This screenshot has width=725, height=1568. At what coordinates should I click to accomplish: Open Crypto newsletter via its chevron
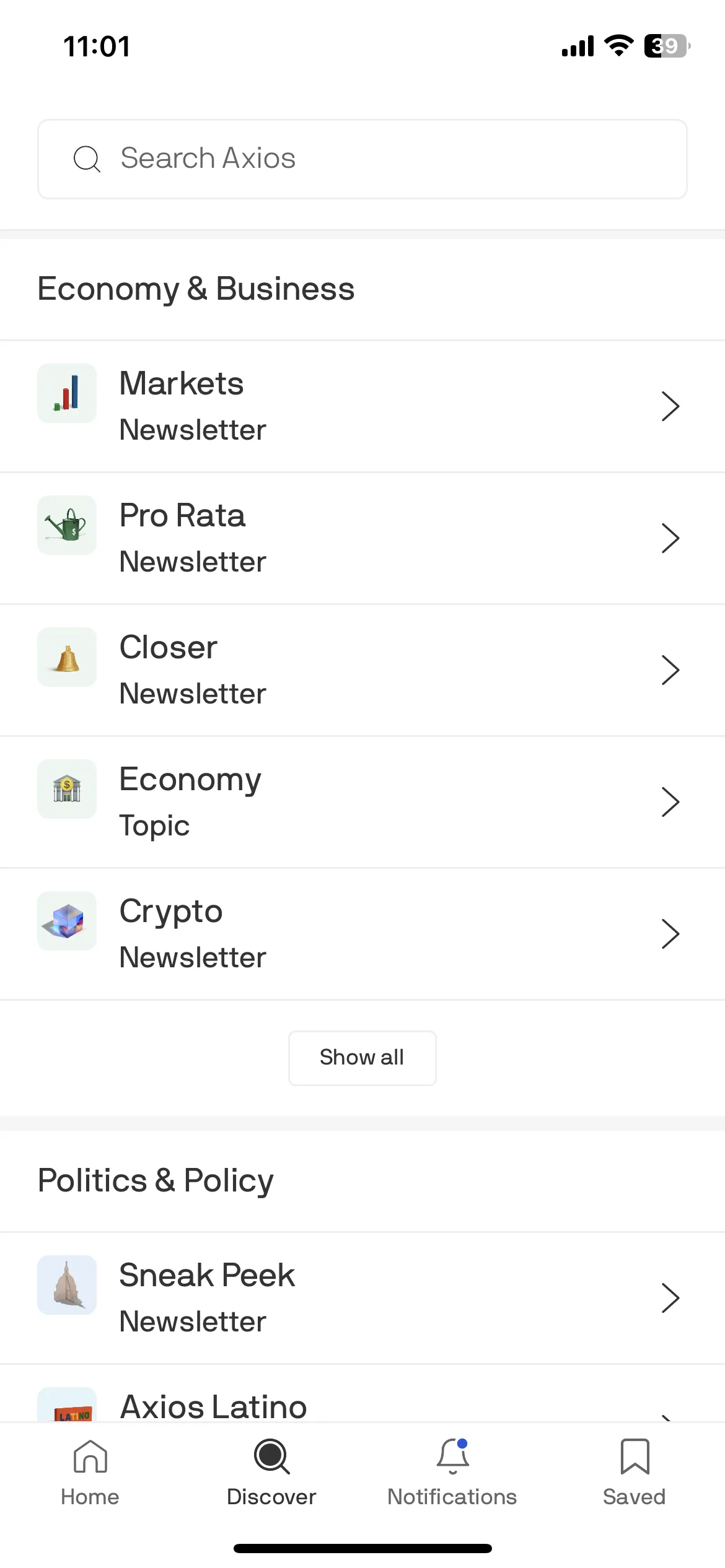(x=670, y=934)
